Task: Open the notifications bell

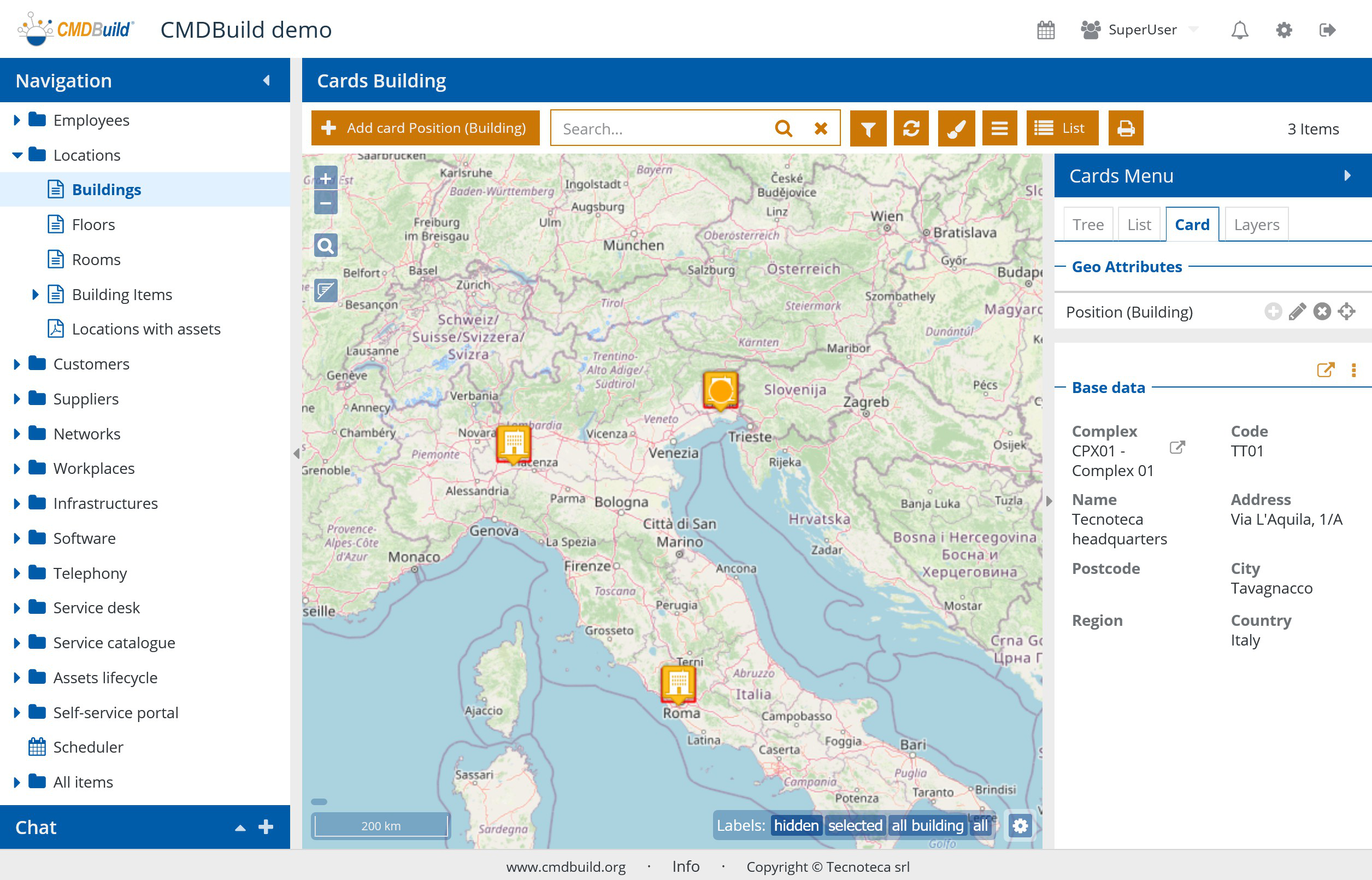Action: (x=1239, y=30)
